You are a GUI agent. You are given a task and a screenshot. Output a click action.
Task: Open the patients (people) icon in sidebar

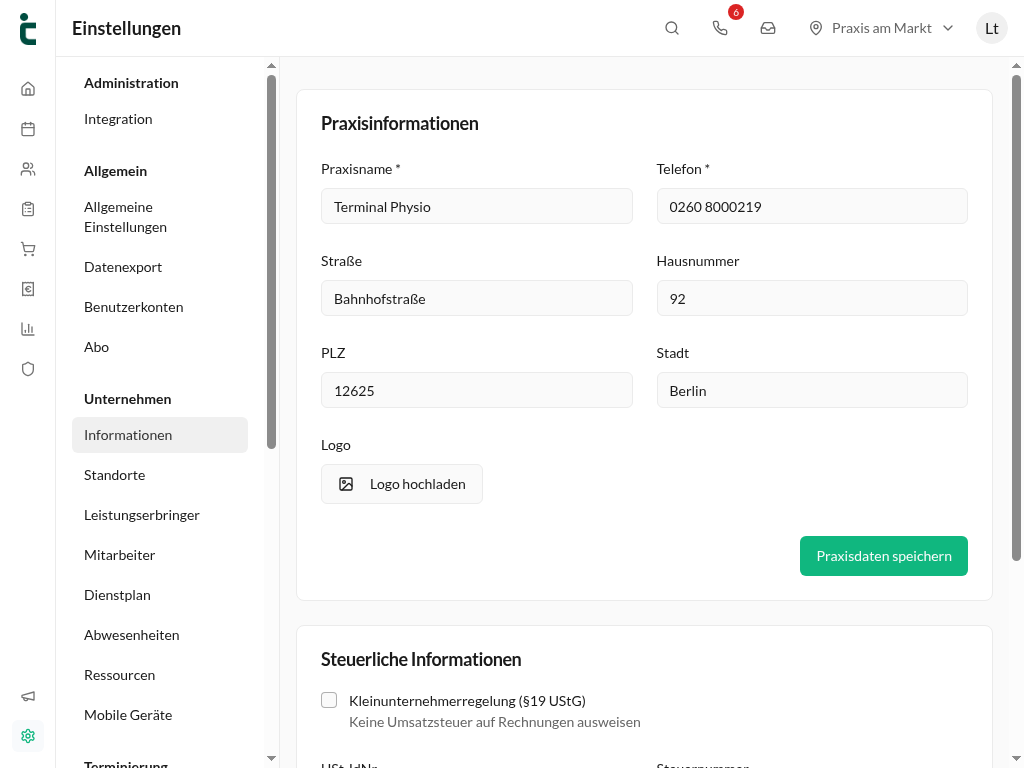pos(27,169)
